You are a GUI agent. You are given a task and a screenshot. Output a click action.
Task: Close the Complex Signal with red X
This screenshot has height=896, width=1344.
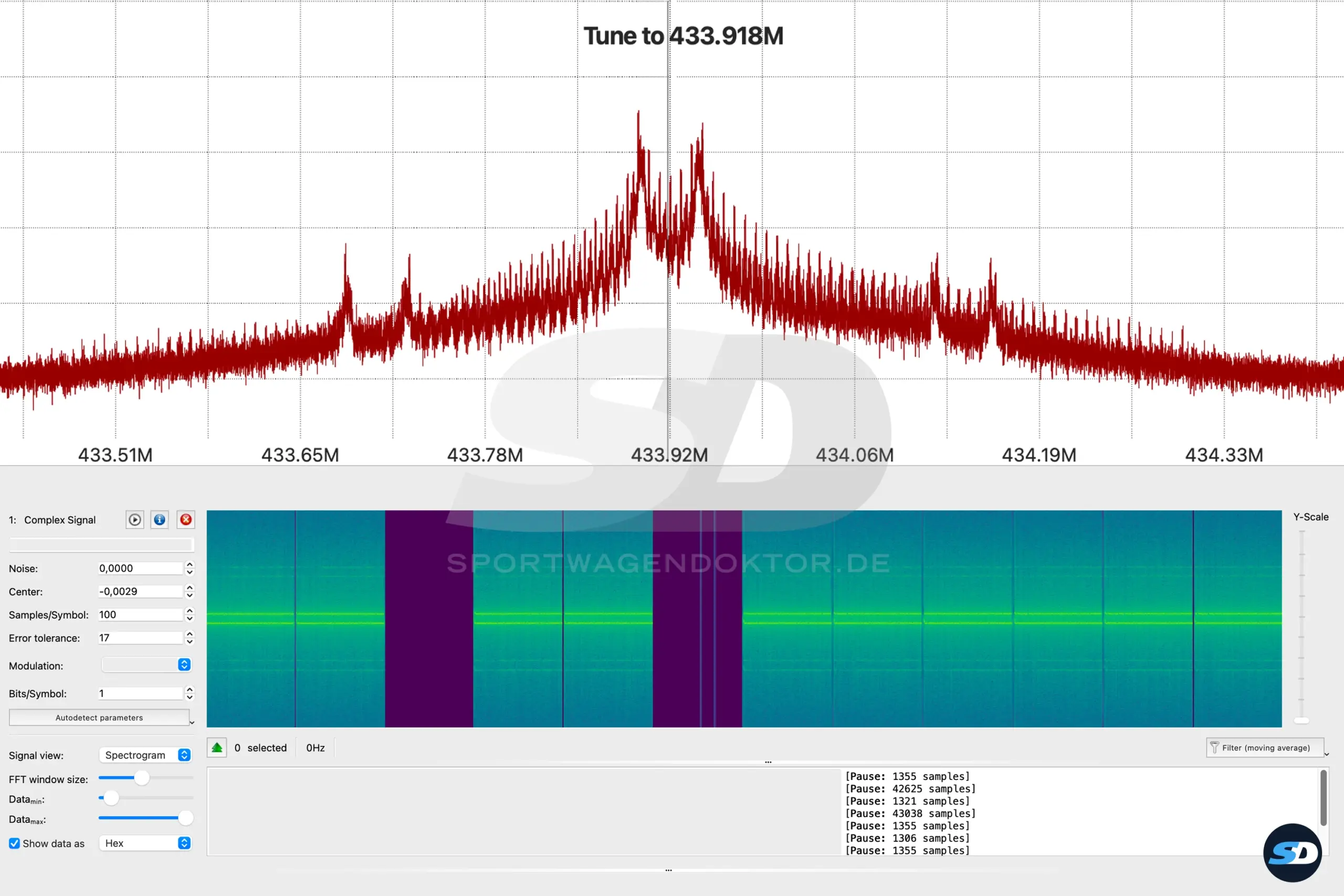(x=186, y=520)
